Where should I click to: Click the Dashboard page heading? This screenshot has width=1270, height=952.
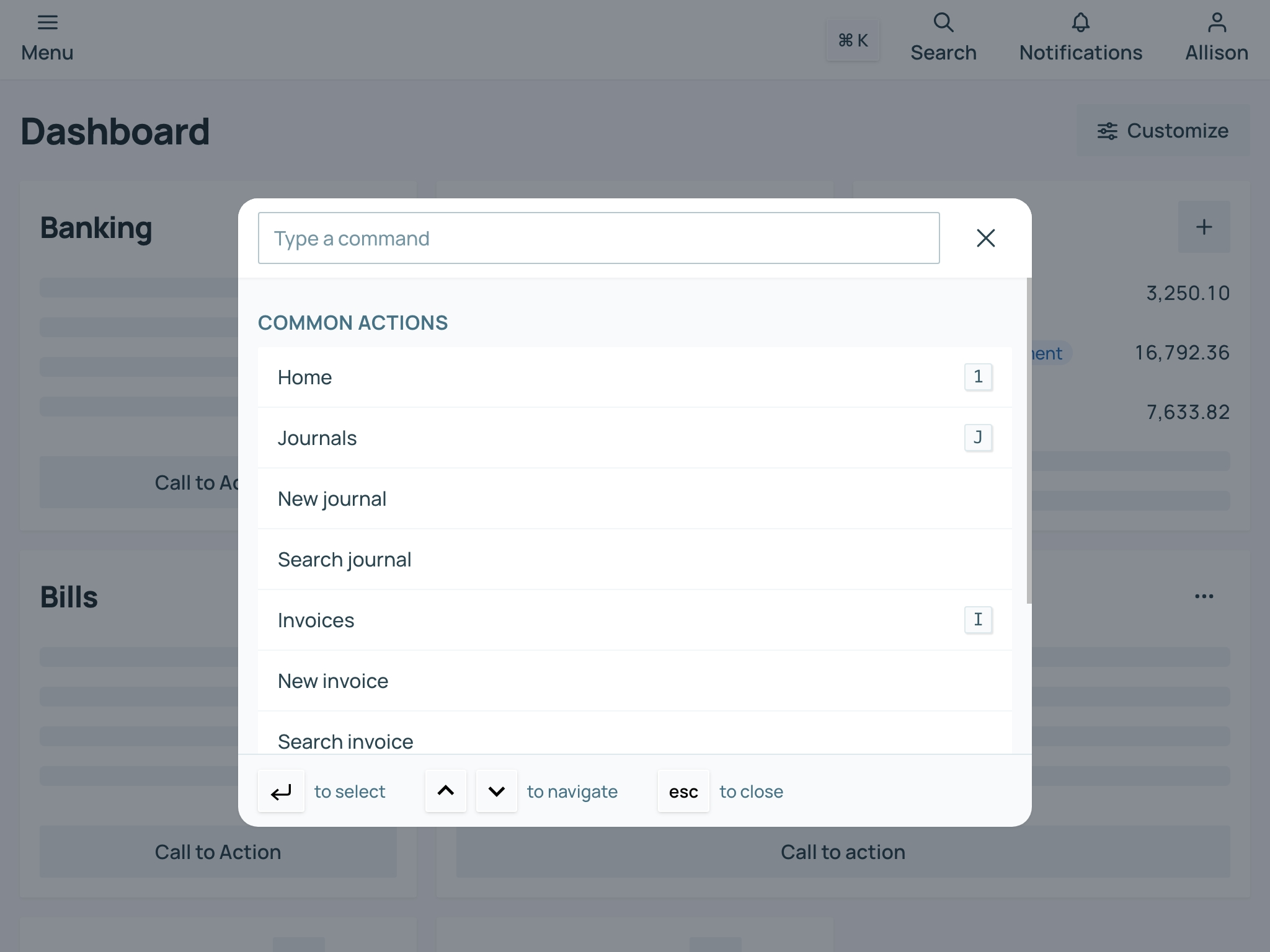pyautogui.click(x=115, y=131)
